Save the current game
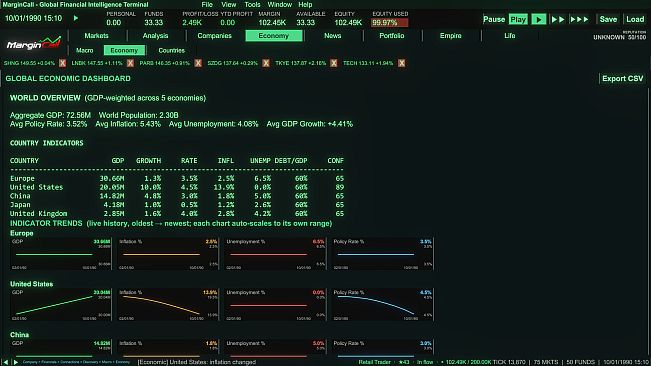The height and width of the screenshot is (366, 651). (608, 19)
